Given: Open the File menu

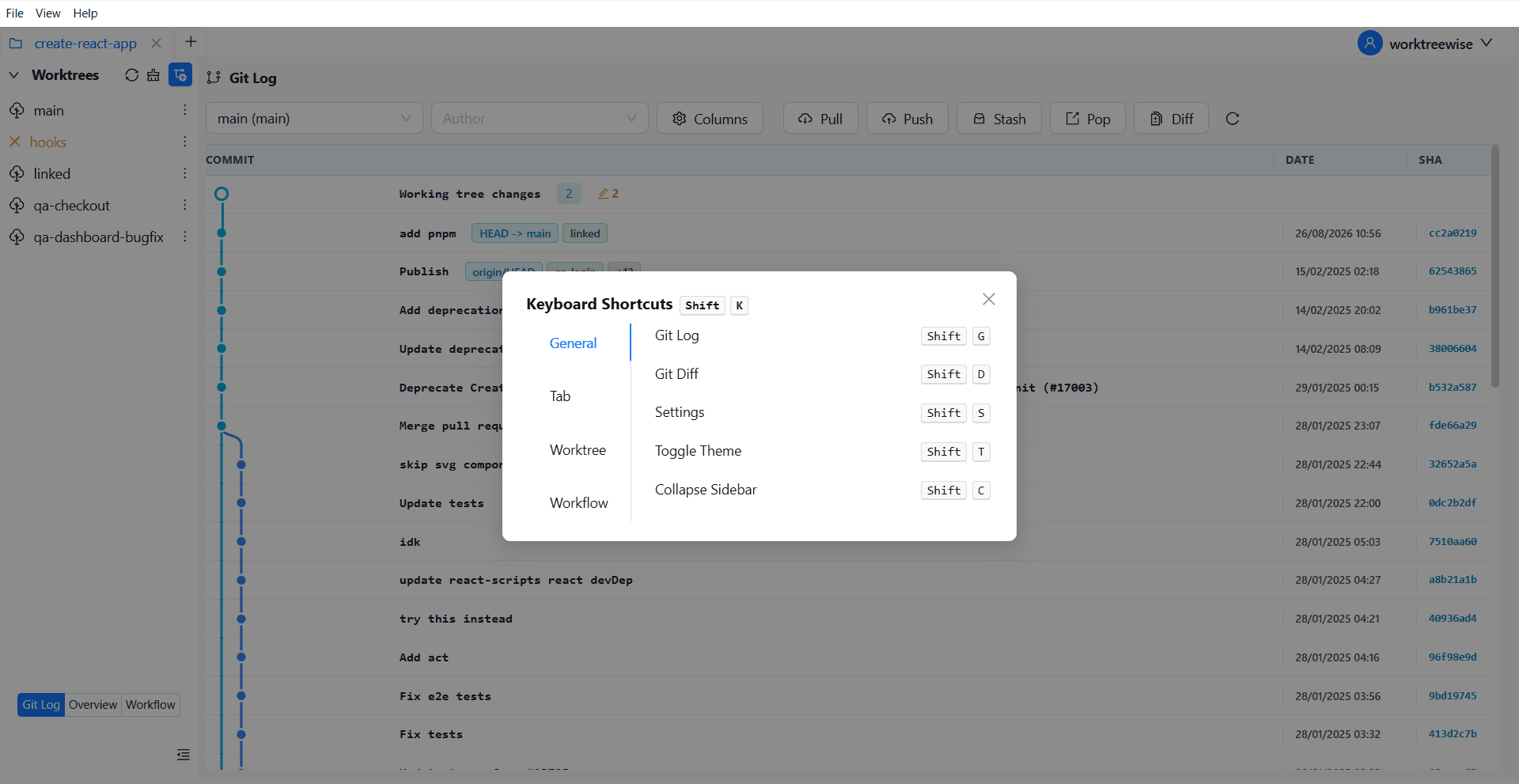Looking at the screenshot, I should pyautogui.click(x=15, y=13).
